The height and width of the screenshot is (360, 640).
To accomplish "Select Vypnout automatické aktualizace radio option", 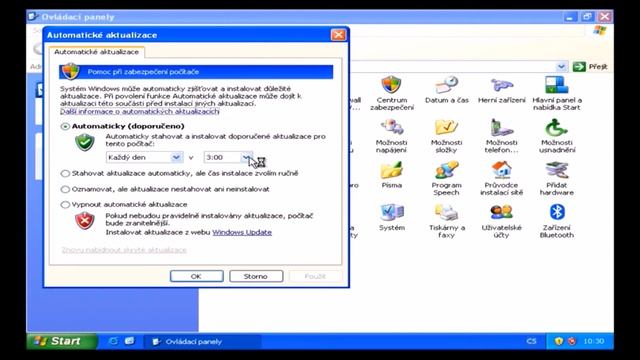I will tap(65, 204).
